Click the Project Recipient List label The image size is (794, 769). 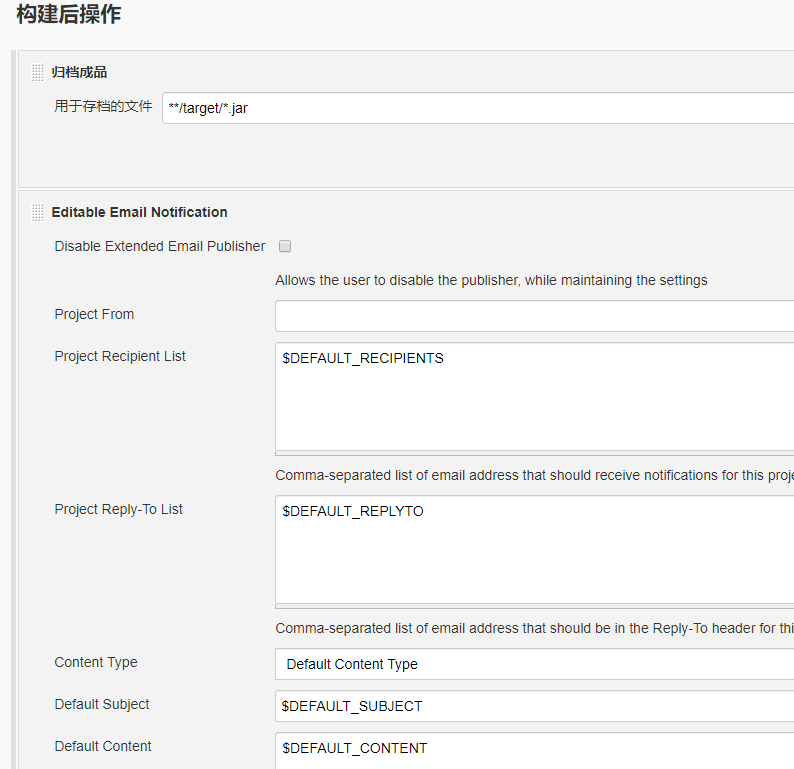[x=120, y=356]
